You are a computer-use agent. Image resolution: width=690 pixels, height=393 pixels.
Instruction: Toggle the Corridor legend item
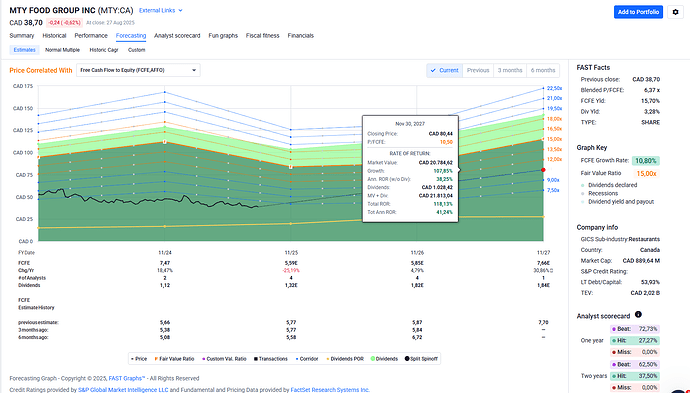(307, 359)
